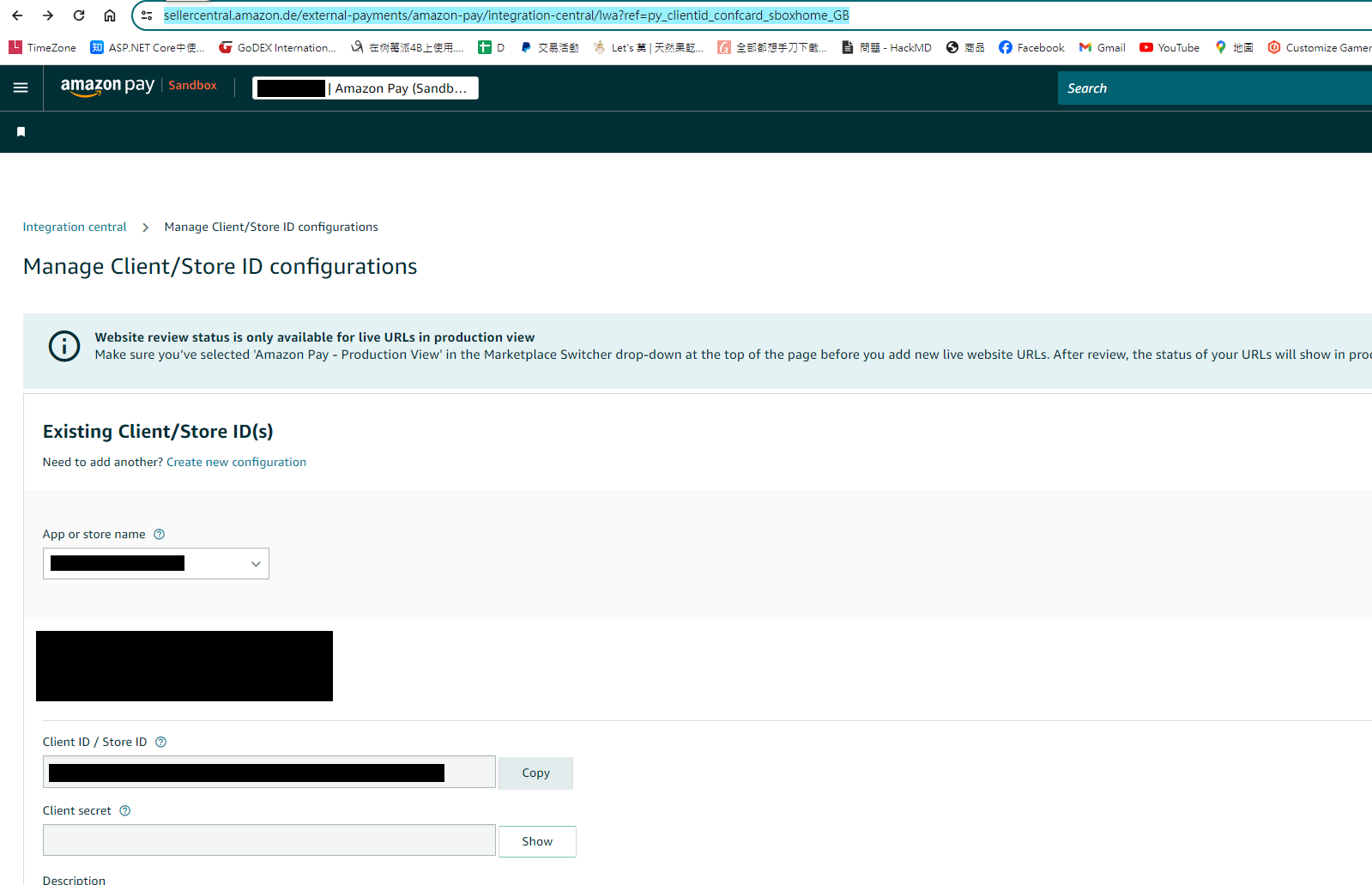Click help icon next to Client secret
The height and width of the screenshot is (885, 1372).
pos(124,810)
